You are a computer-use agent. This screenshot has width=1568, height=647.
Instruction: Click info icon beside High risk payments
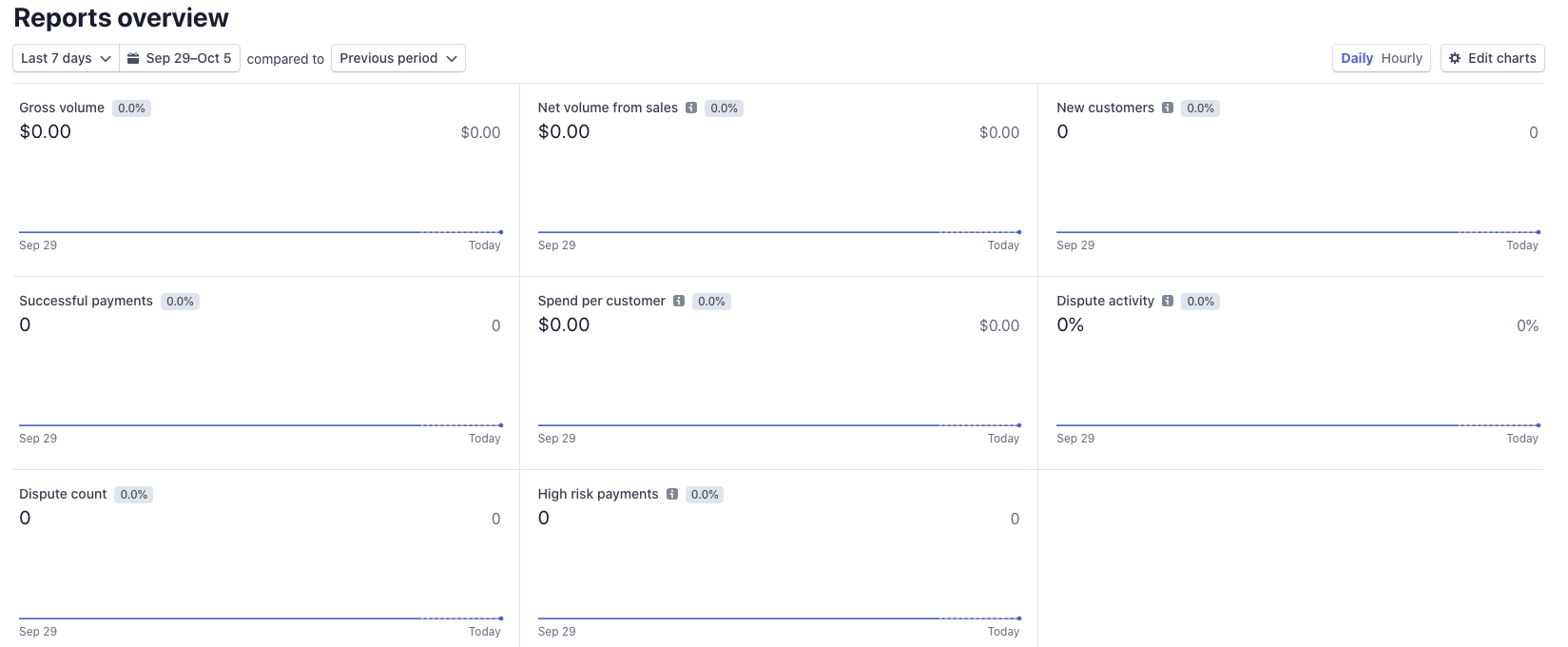coord(672,495)
